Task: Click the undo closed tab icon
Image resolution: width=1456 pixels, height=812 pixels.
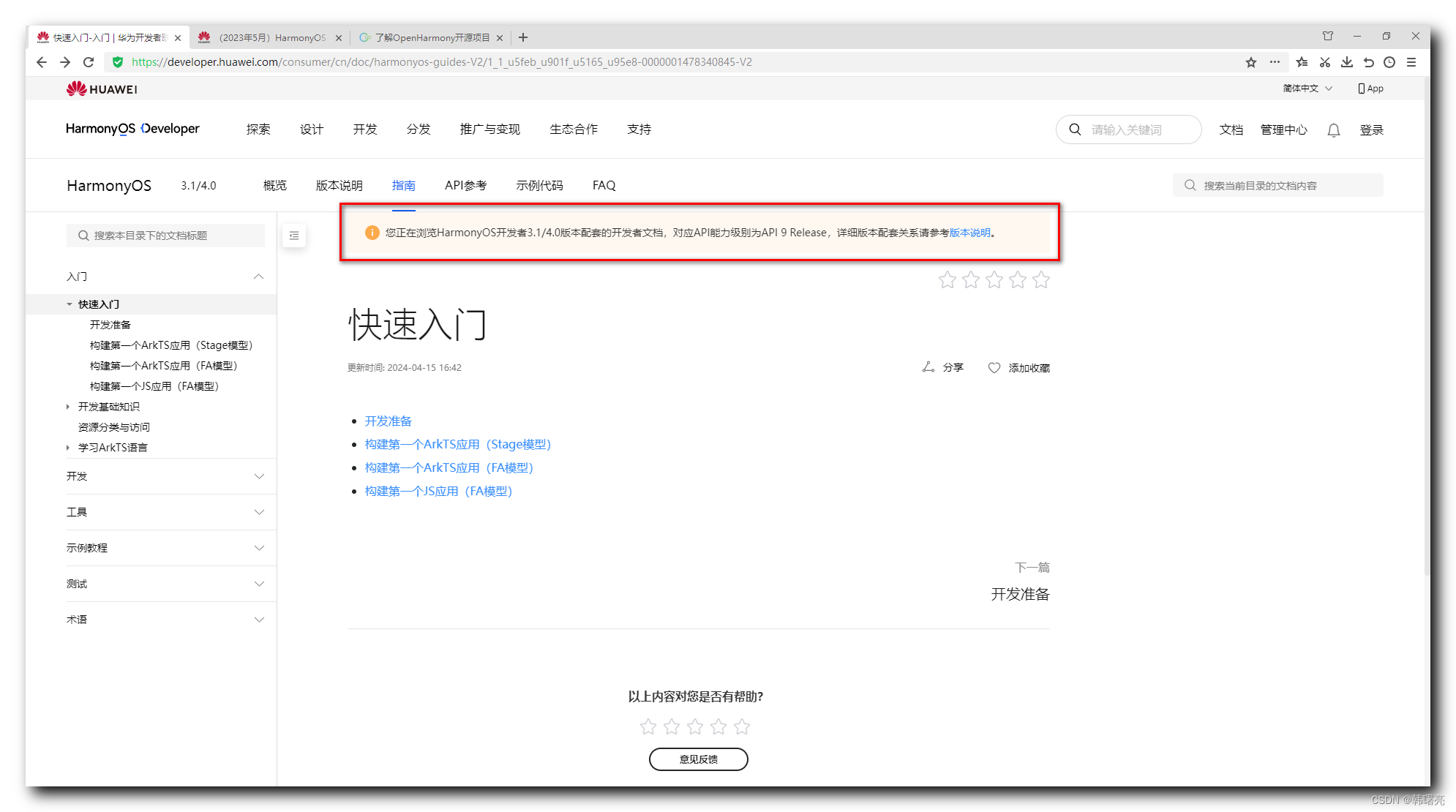Action: tap(1368, 62)
